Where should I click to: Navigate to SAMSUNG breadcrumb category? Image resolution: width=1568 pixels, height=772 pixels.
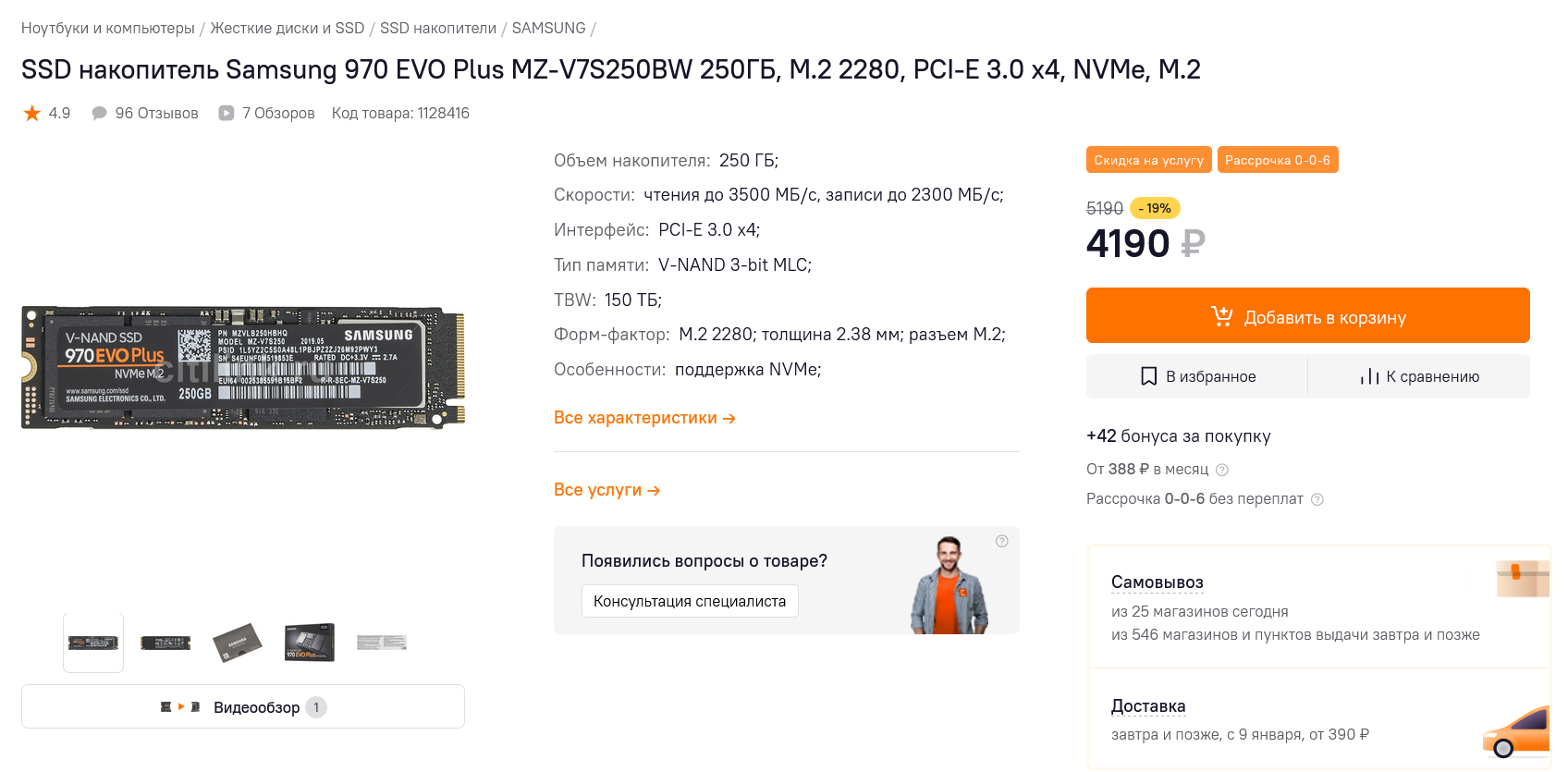[x=548, y=28]
